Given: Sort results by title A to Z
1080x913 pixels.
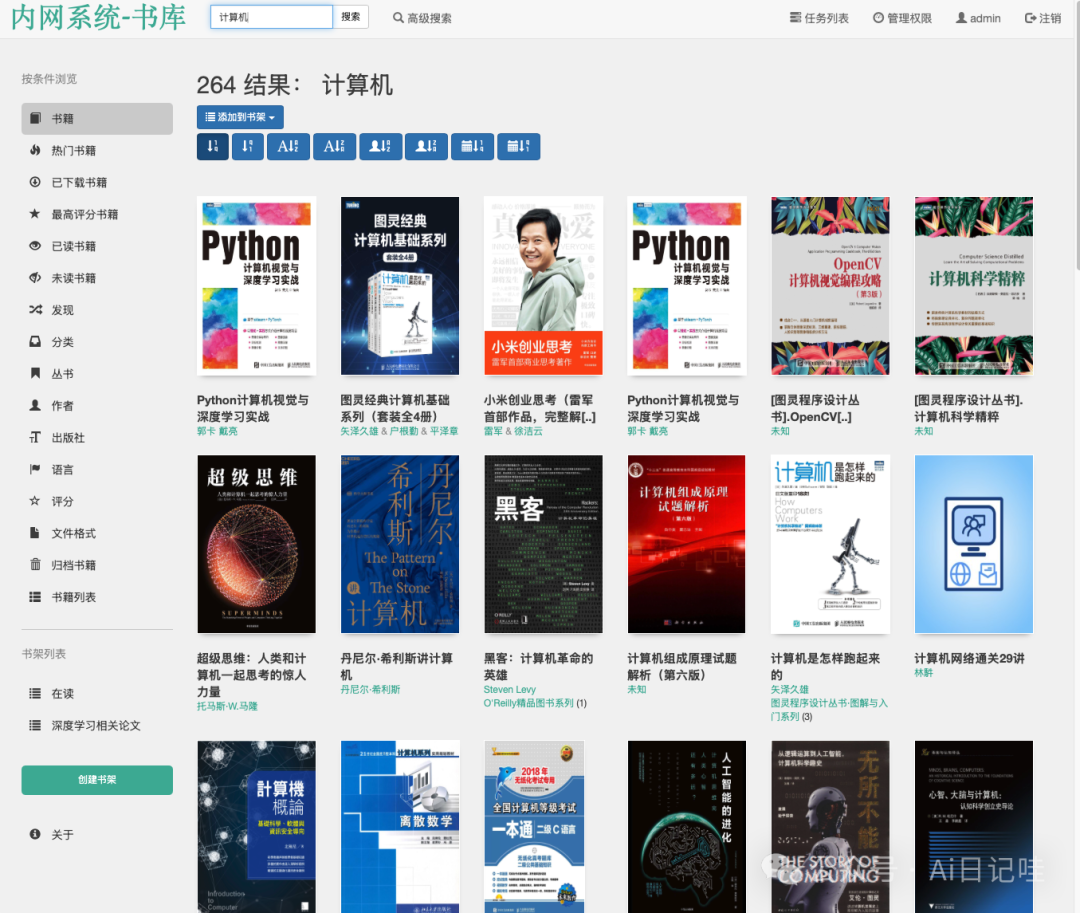Looking at the screenshot, I should (288, 146).
